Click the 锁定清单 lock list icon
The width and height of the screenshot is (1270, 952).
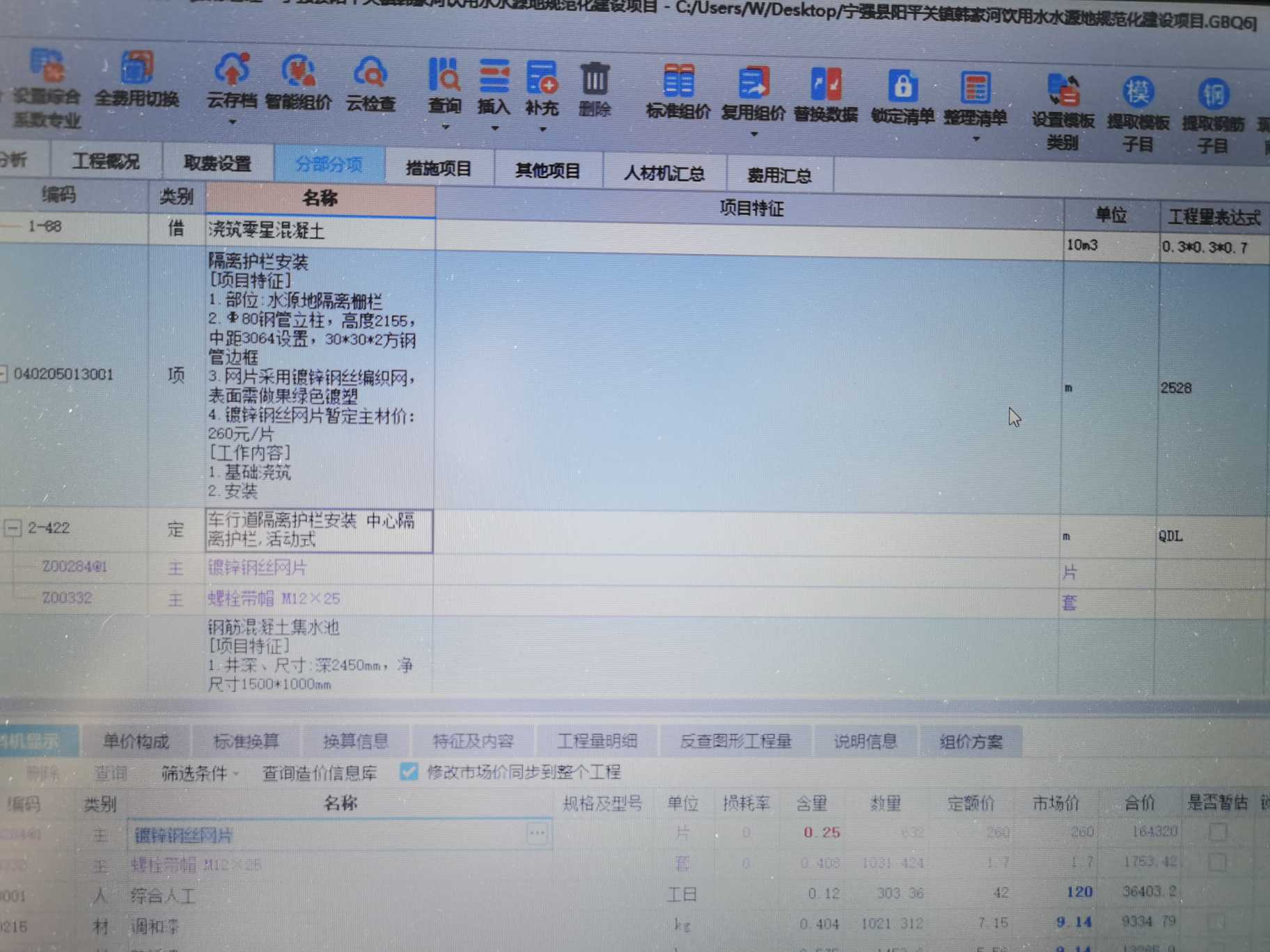click(902, 87)
